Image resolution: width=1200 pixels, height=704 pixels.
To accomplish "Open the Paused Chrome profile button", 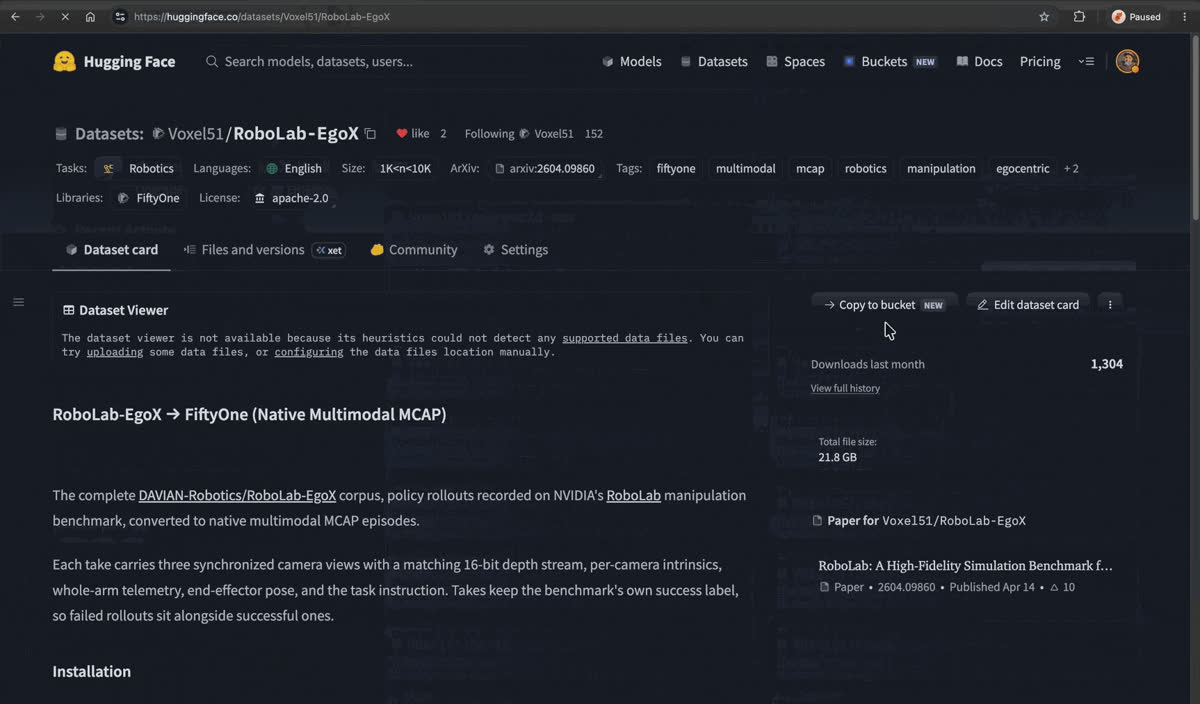I will (x=1137, y=17).
